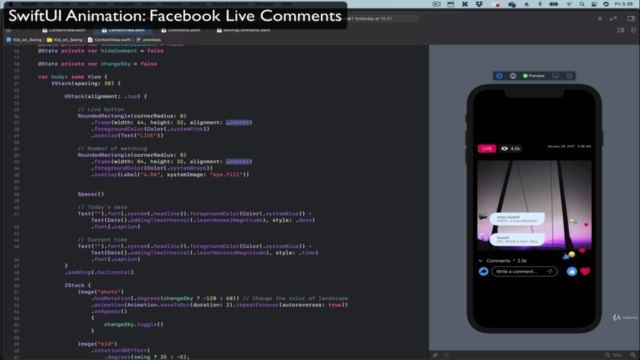This screenshot has height=360, width=640.
Task: Click '.padding(.horizontal)' in the code
Action: coord(99,272)
